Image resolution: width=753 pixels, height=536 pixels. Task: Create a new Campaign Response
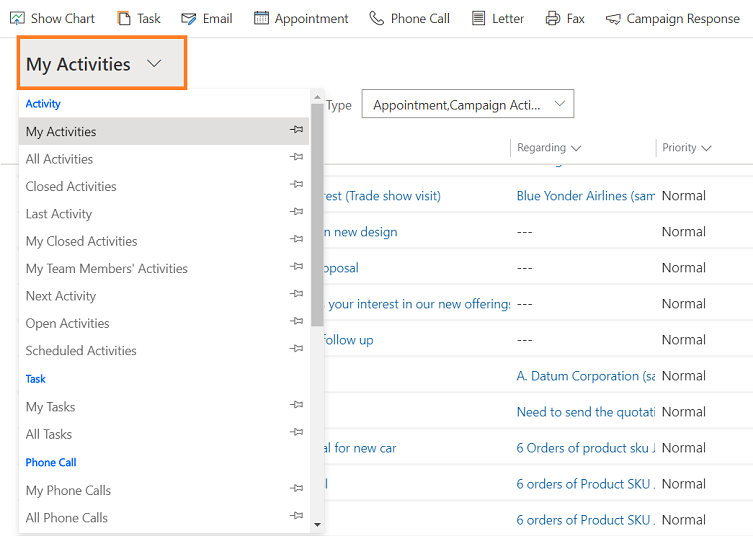tap(672, 19)
